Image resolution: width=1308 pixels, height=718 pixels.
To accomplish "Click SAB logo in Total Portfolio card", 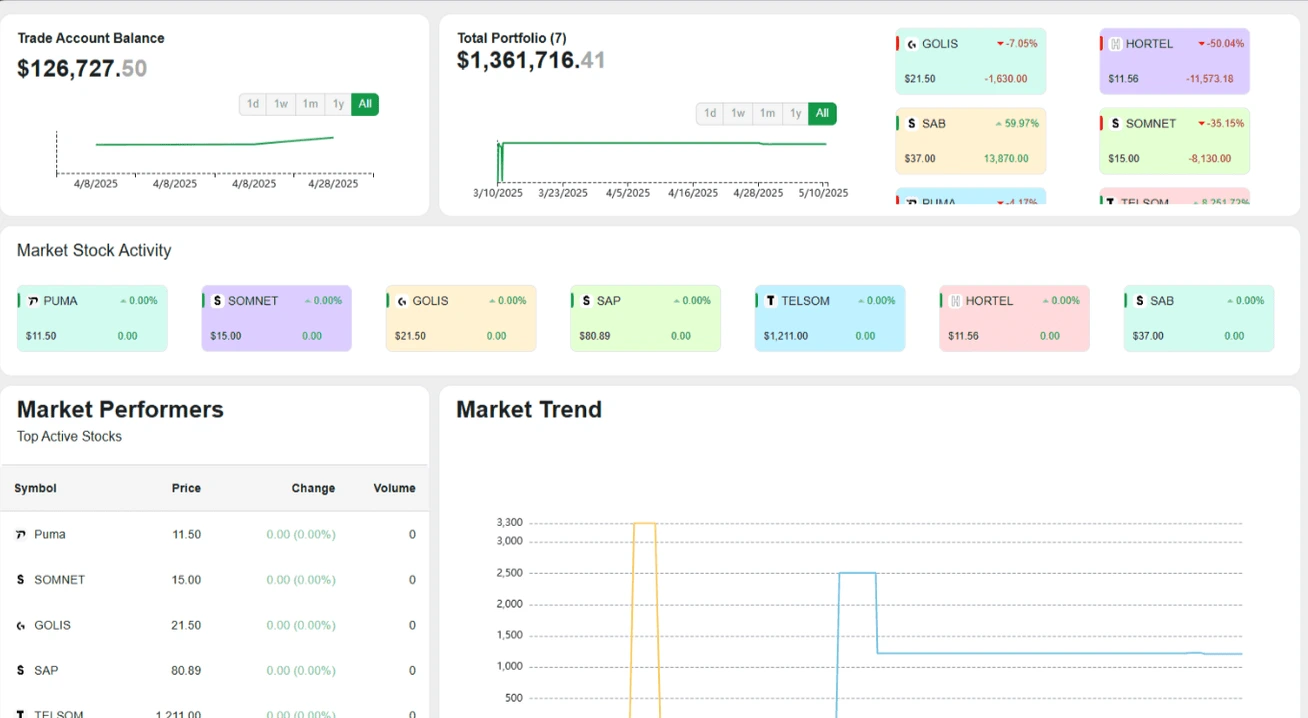I will click(x=911, y=124).
